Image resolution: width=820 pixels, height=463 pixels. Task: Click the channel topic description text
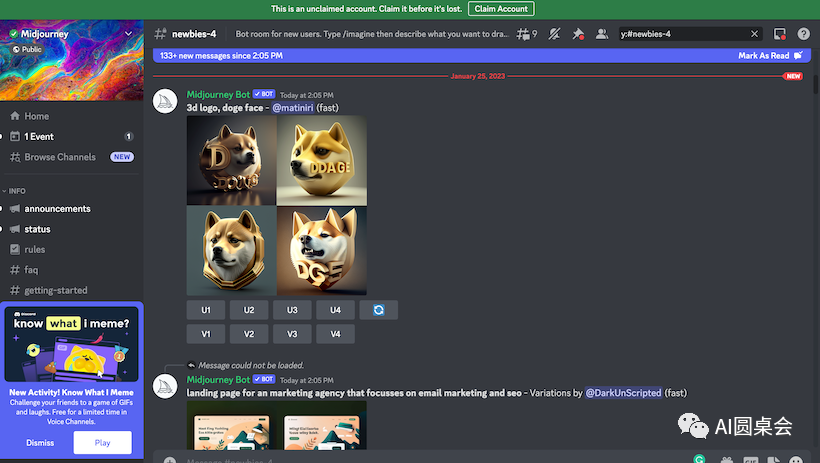[x=372, y=34]
